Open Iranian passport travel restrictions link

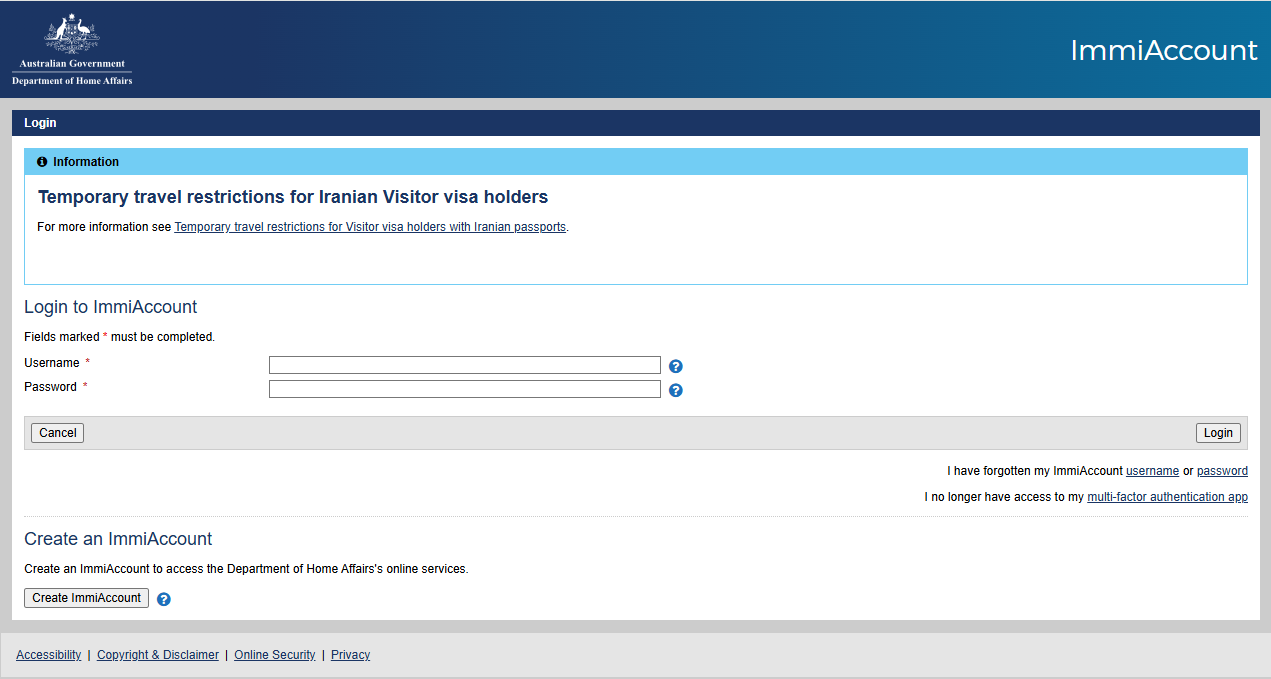point(370,227)
